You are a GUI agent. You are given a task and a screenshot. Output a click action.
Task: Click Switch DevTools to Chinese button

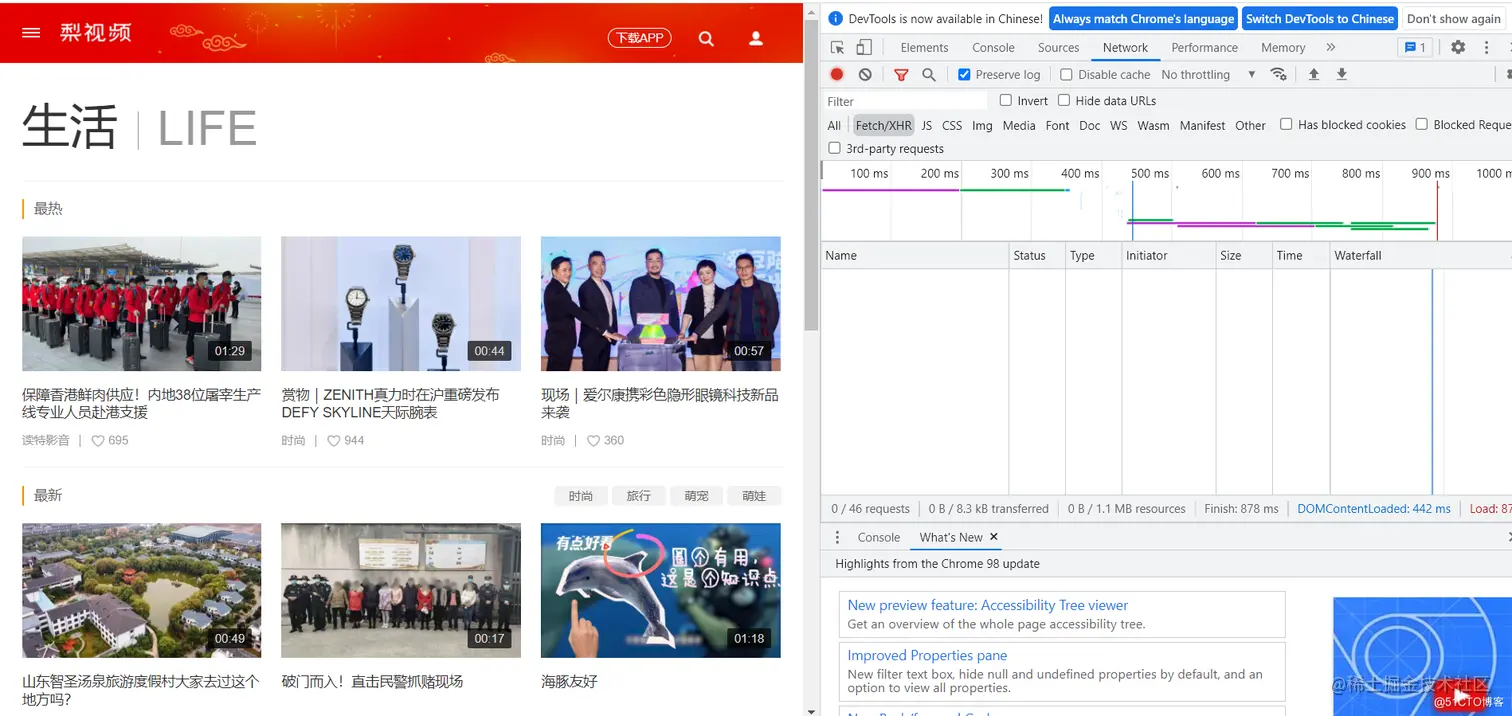pyautogui.click(x=1319, y=18)
